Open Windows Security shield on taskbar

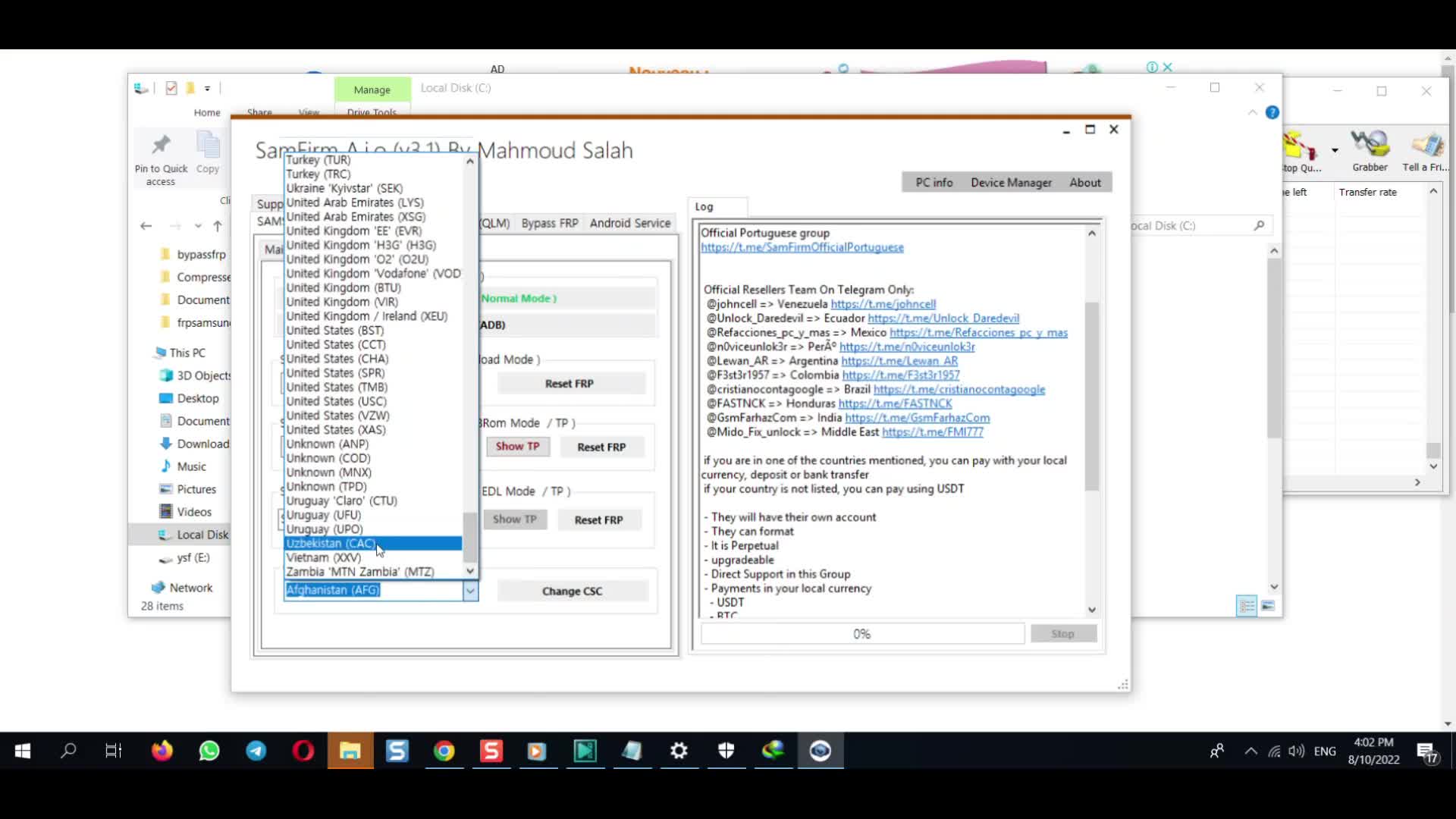(x=726, y=751)
